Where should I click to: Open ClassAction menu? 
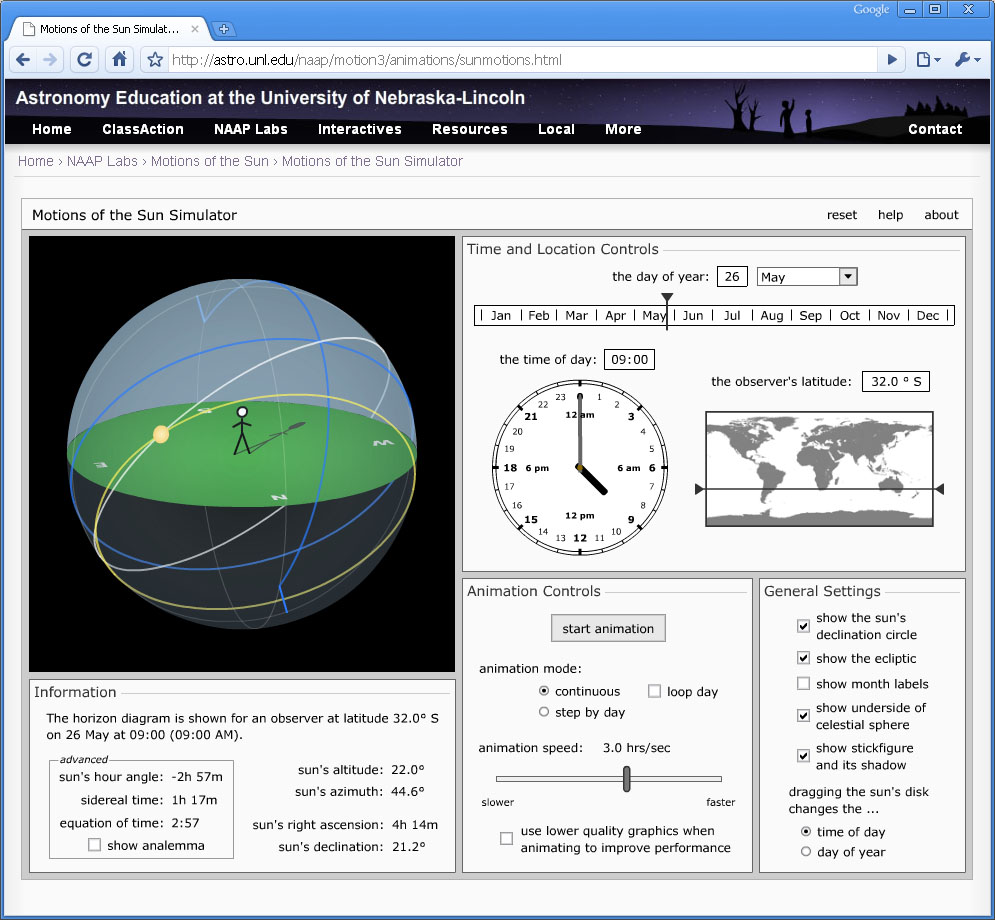(x=143, y=129)
